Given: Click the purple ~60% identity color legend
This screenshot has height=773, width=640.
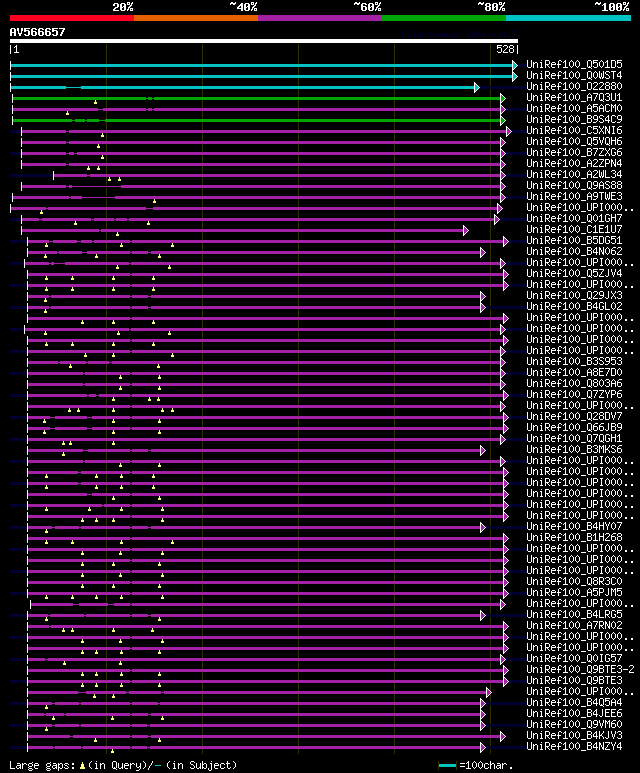Looking at the screenshot, I should [x=320, y=18].
